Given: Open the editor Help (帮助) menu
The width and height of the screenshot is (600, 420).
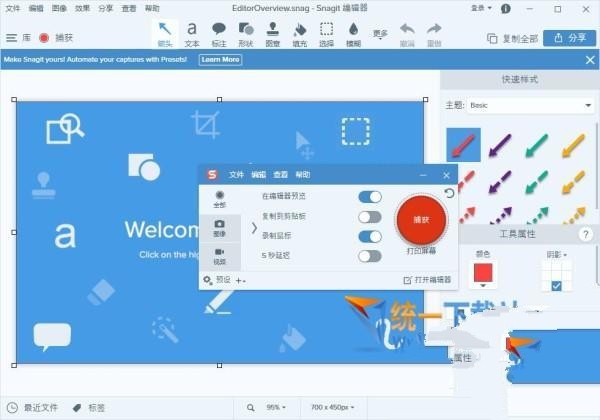Looking at the screenshot, I should tap(152, 8).
